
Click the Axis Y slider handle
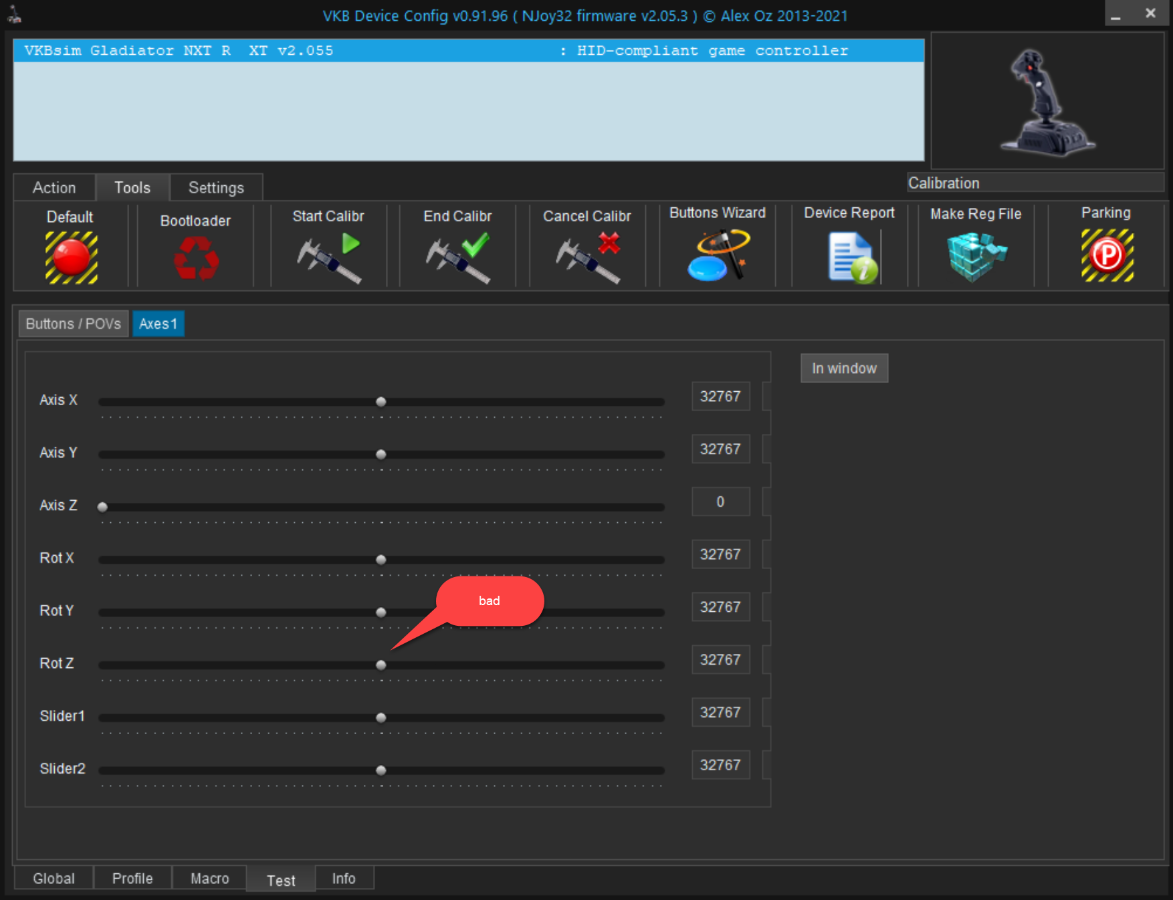click(381, 454)
